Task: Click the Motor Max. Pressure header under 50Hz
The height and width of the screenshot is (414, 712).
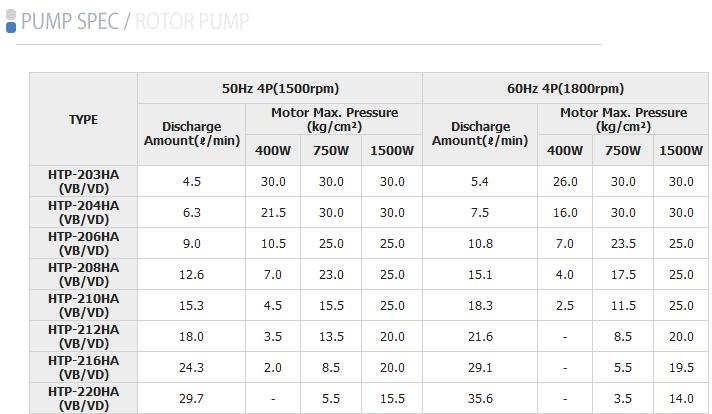Action: coord(334,120)
